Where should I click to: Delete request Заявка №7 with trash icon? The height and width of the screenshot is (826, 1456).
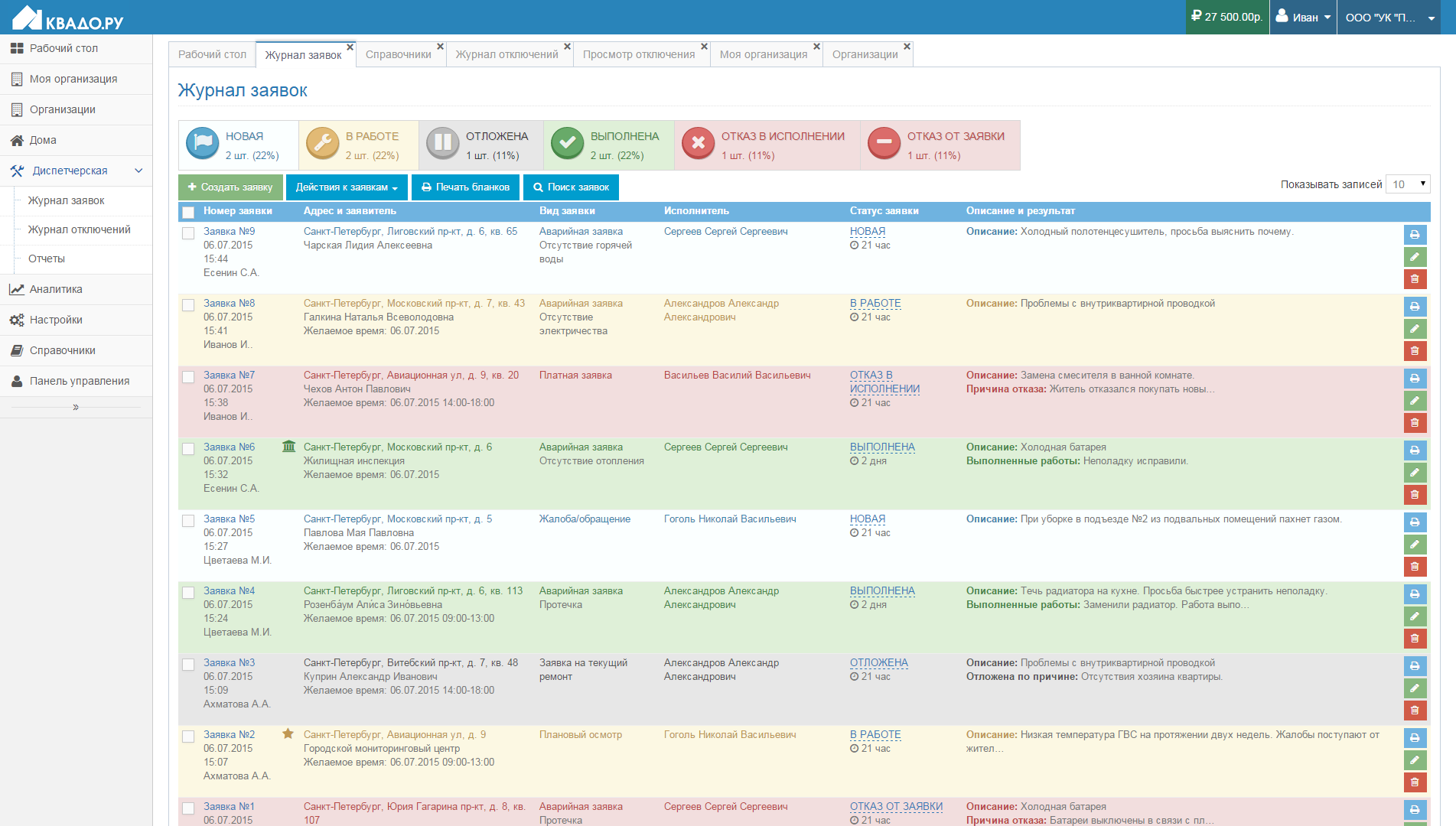tap(1415, 423)
